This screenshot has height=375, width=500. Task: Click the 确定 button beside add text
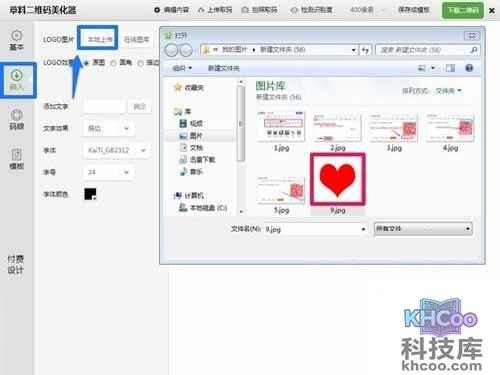[139, 107]
